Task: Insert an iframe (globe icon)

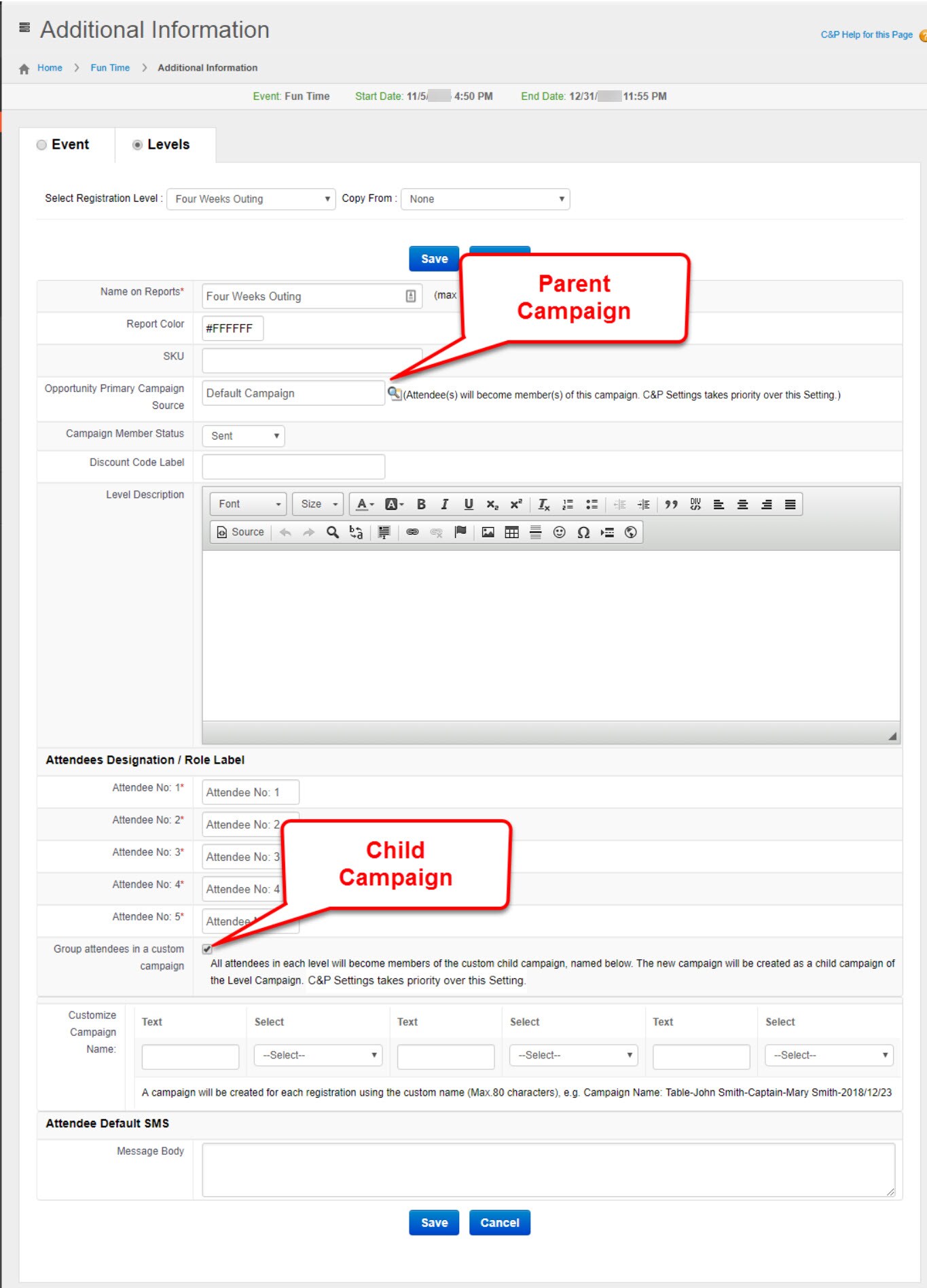Action: tap(630, 532)
